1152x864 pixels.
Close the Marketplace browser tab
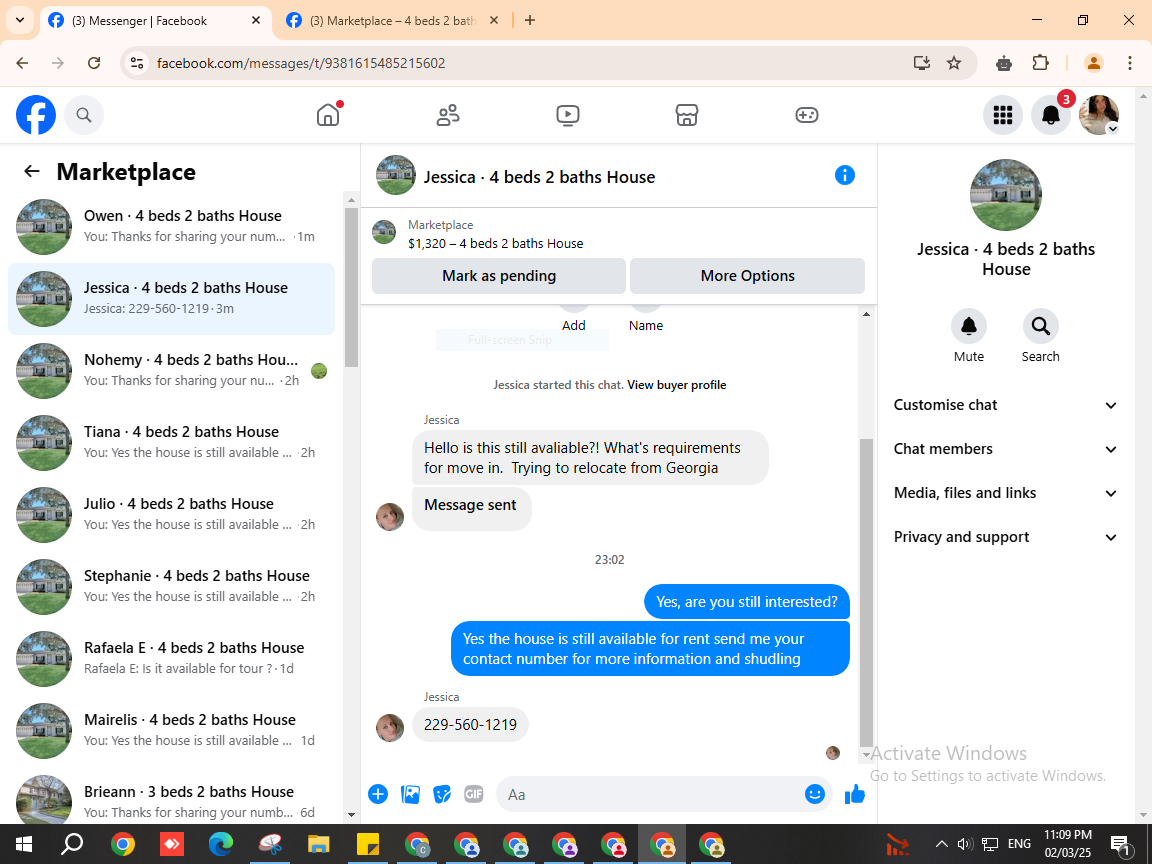coord(494,21)
